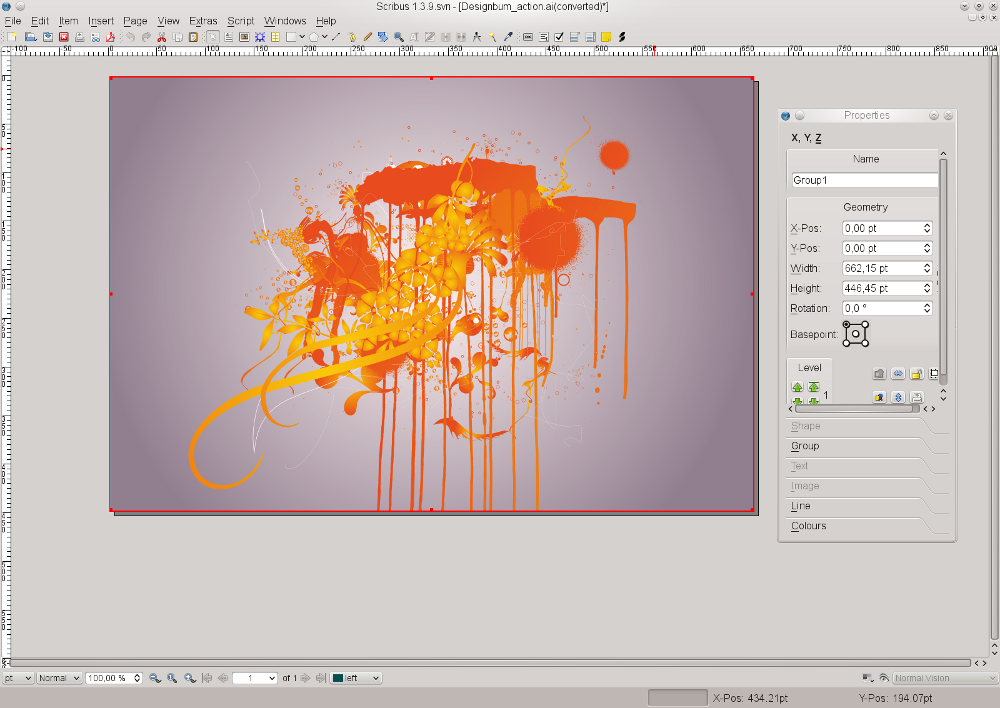The height and width of the screenshot is (708, 1000).
Task: Activate the Rotate Item tool
Action: click(382, 37)
